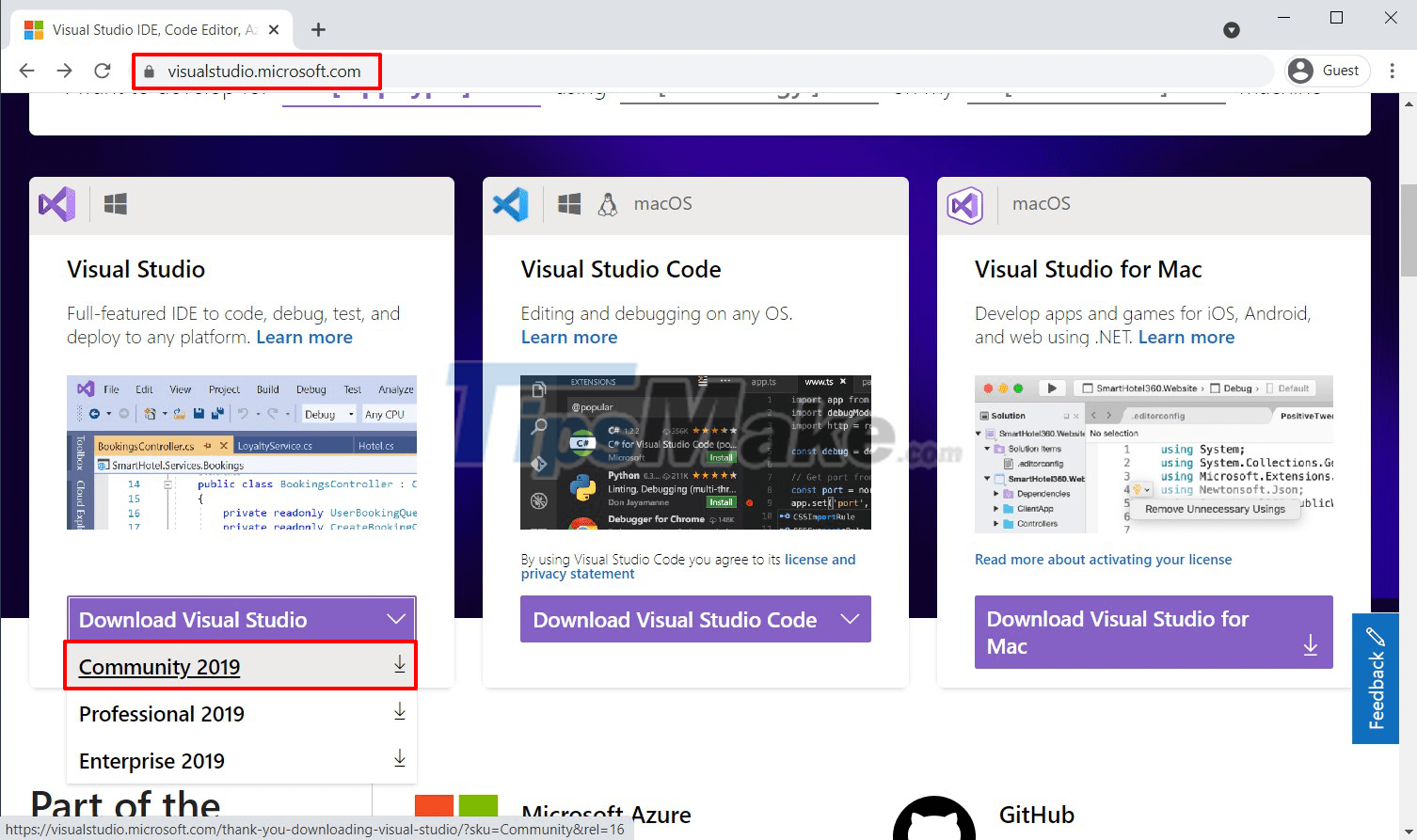1417x840 pixels.
Task: Click Learn more under Visual Studio
Action: pos(305,338)
